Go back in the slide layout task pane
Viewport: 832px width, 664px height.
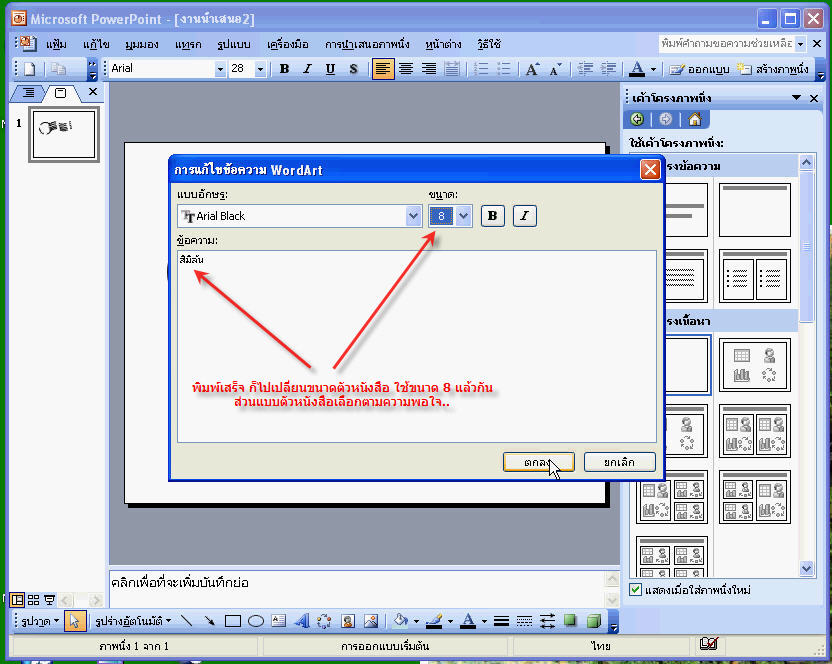[x=637, y=119]
